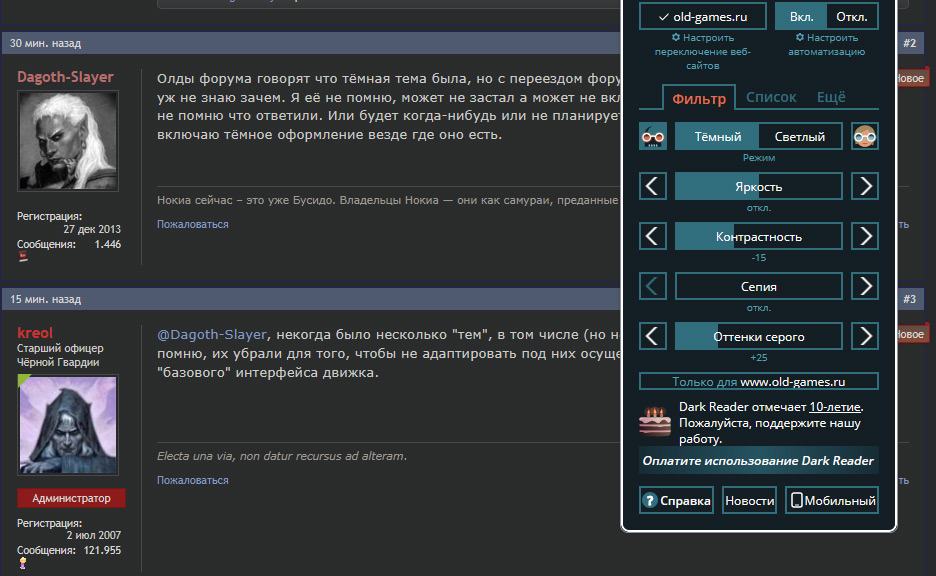
Task: Click the 15 мин. назад timestamp
Action: (x=45, y=299)
